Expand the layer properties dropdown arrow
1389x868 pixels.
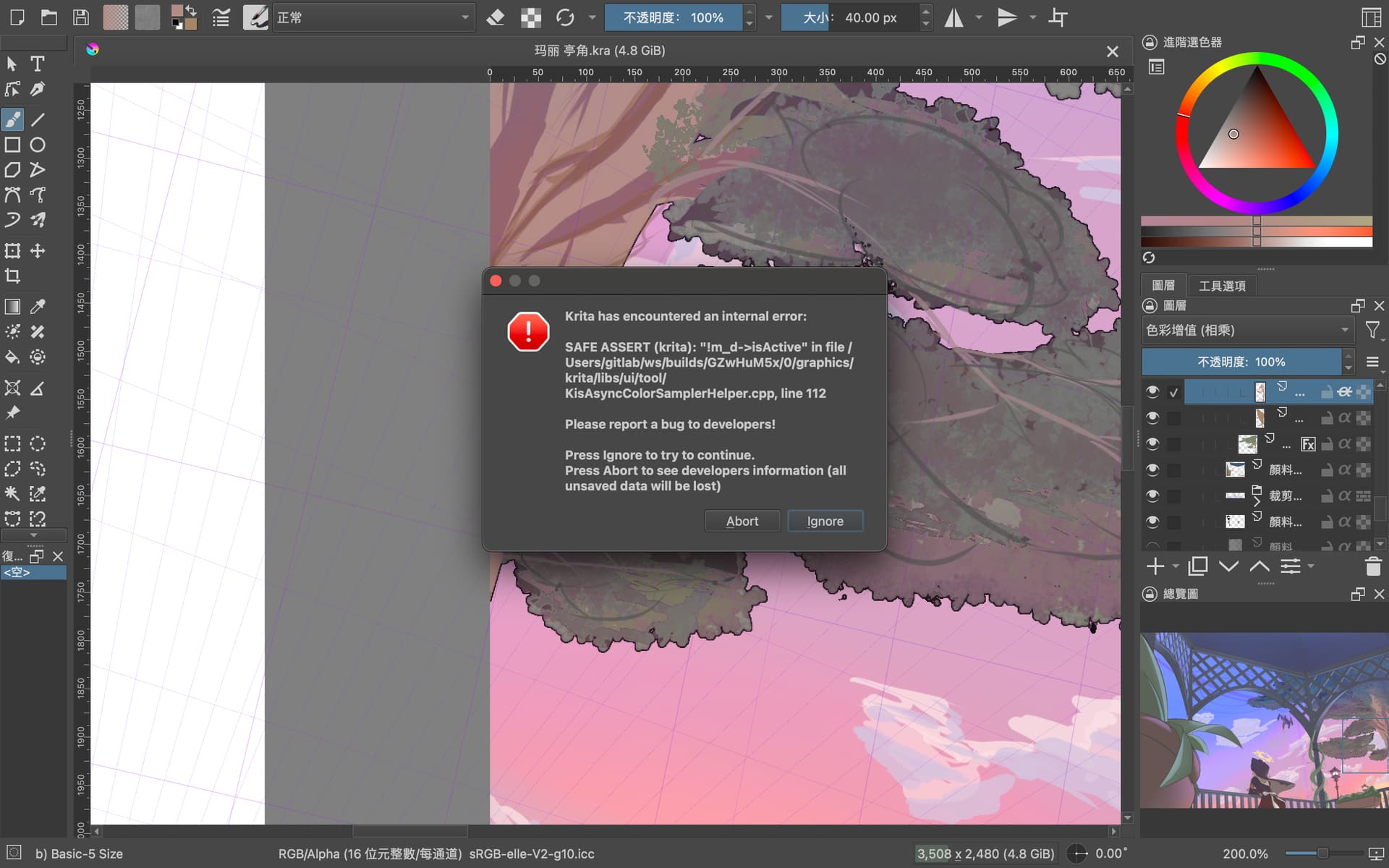[x=1311, y=566]
